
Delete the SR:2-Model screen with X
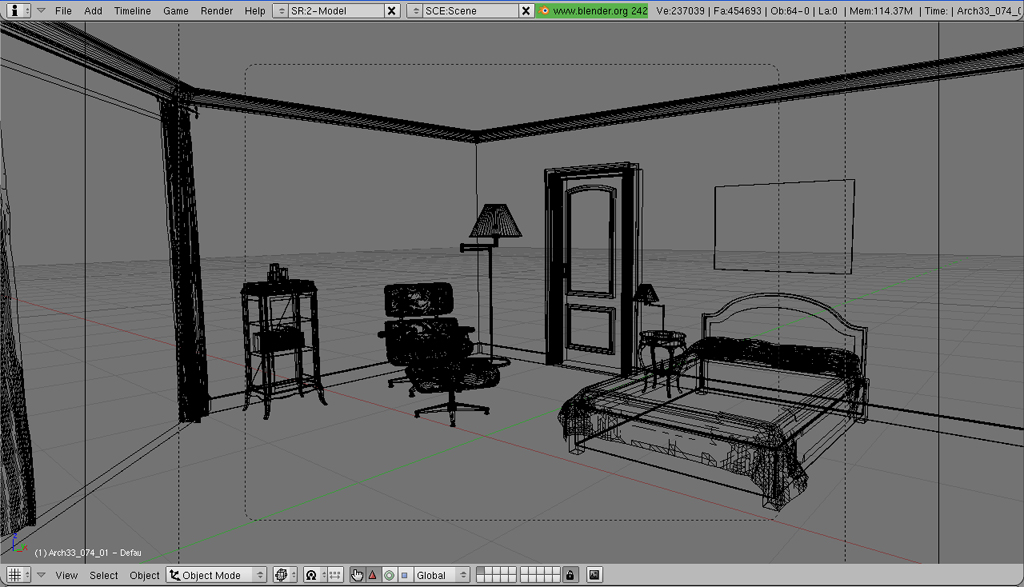392,10
